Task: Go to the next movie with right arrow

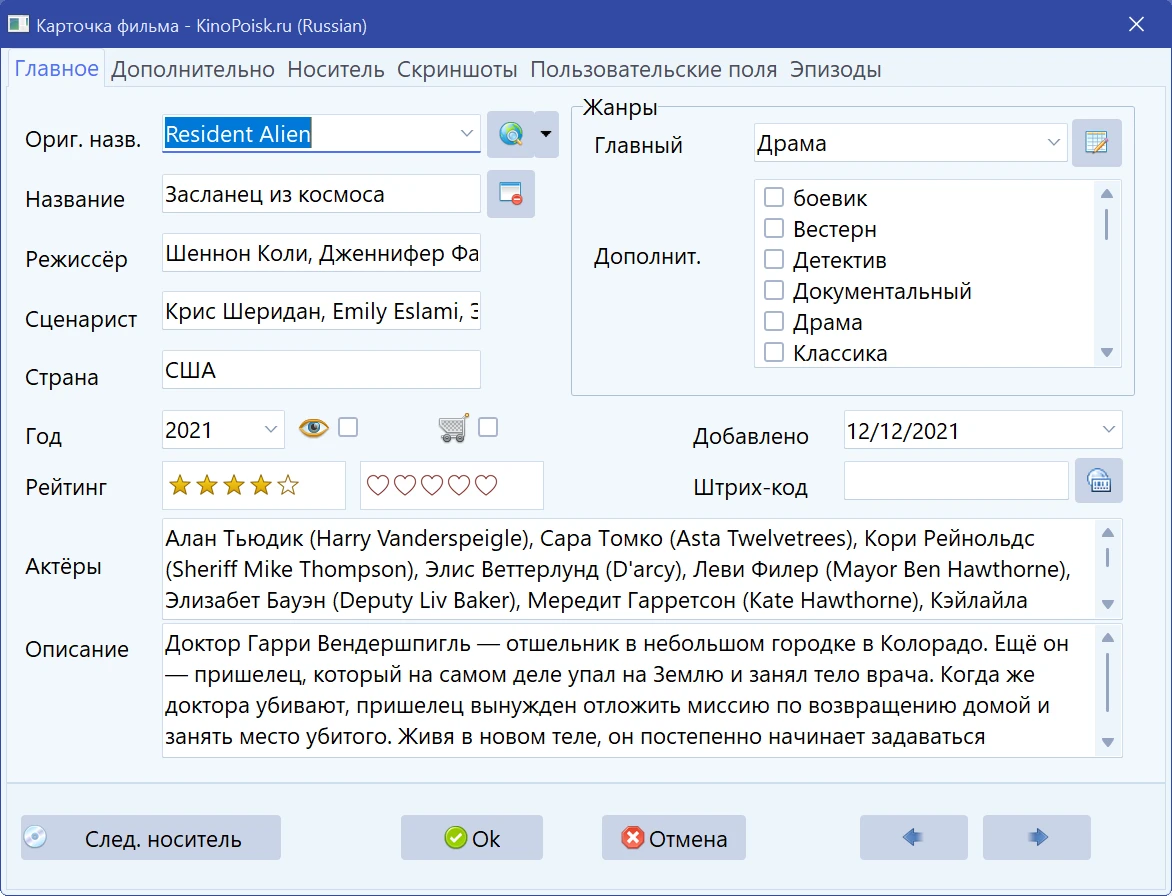Action: tap(1037, 837)
